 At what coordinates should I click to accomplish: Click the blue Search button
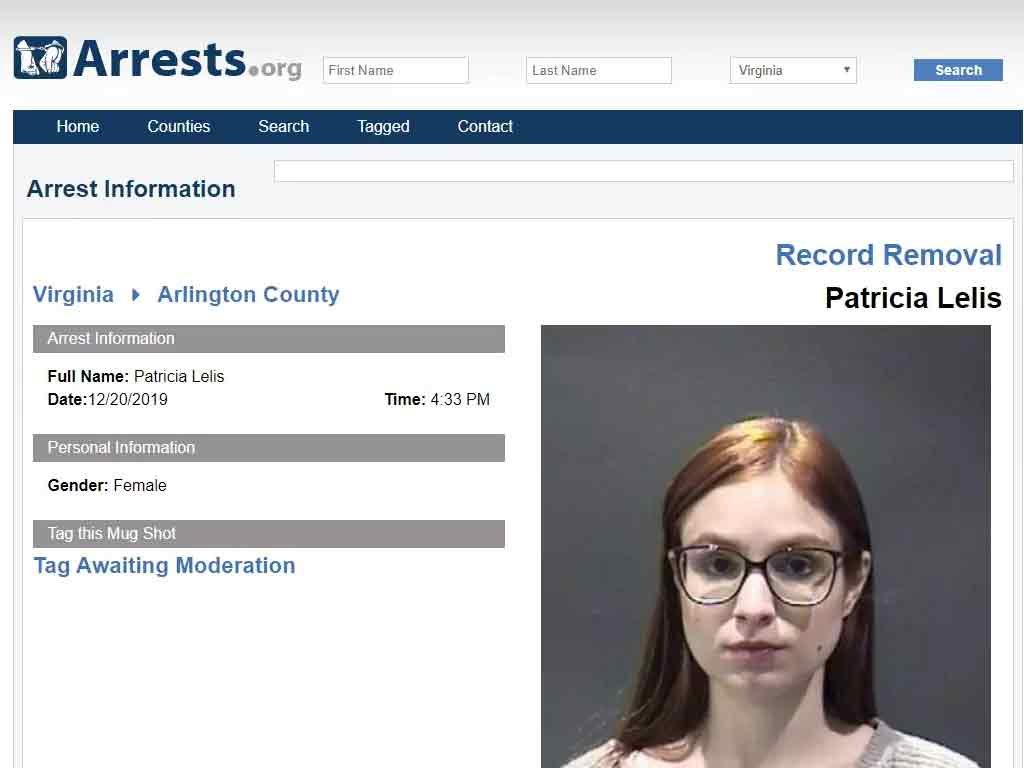958,70
